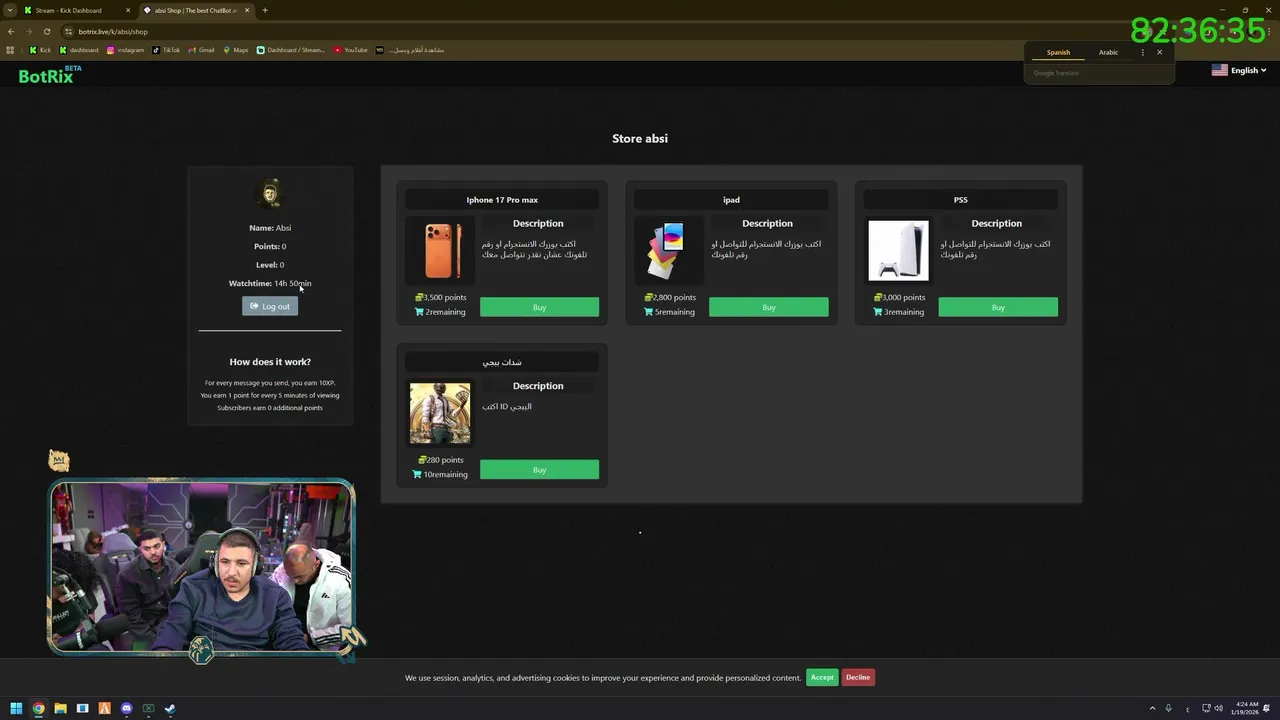
Task: Switch to the absi Shop browser tab
Action: point(195,10)
